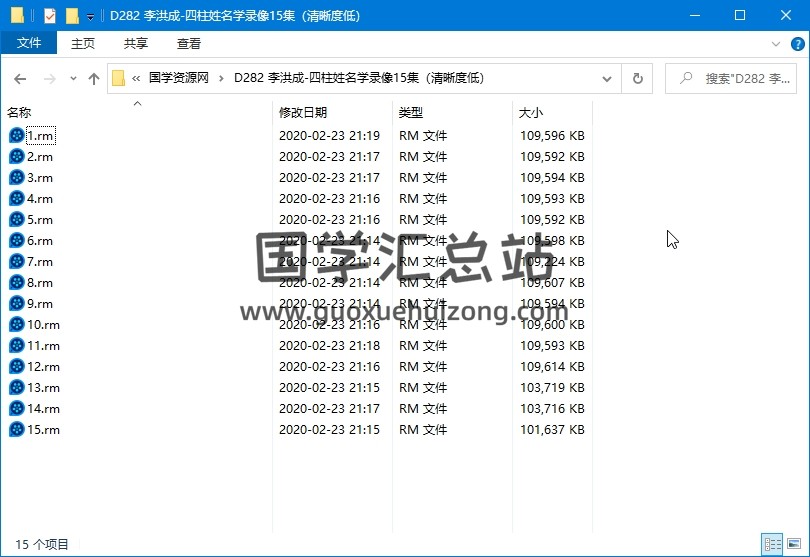
Task: Click the media icon of 2.rm
Action: pyautogui.click(x=17, y=157)
